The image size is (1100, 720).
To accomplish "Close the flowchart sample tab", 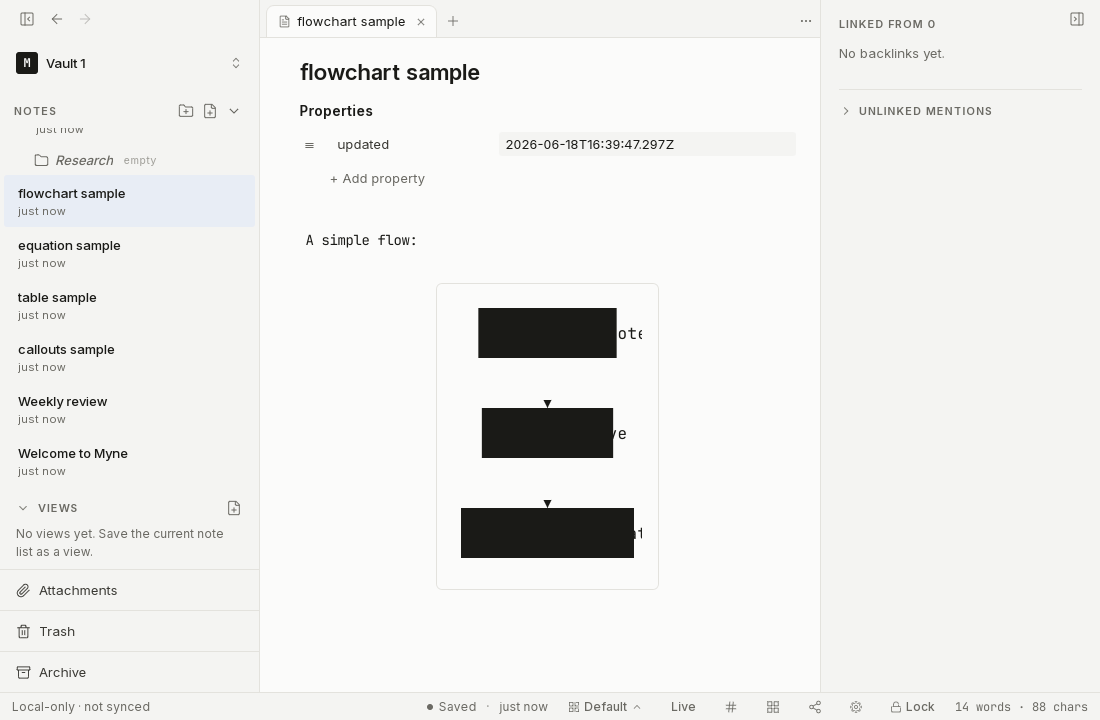I will pos(421,22).
